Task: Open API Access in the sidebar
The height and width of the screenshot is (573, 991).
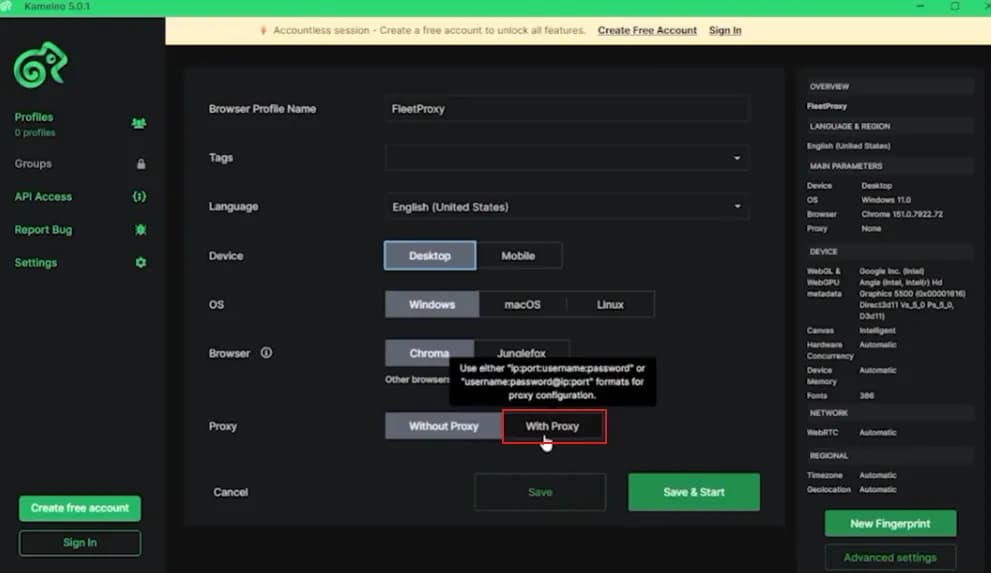Action: 43,196
